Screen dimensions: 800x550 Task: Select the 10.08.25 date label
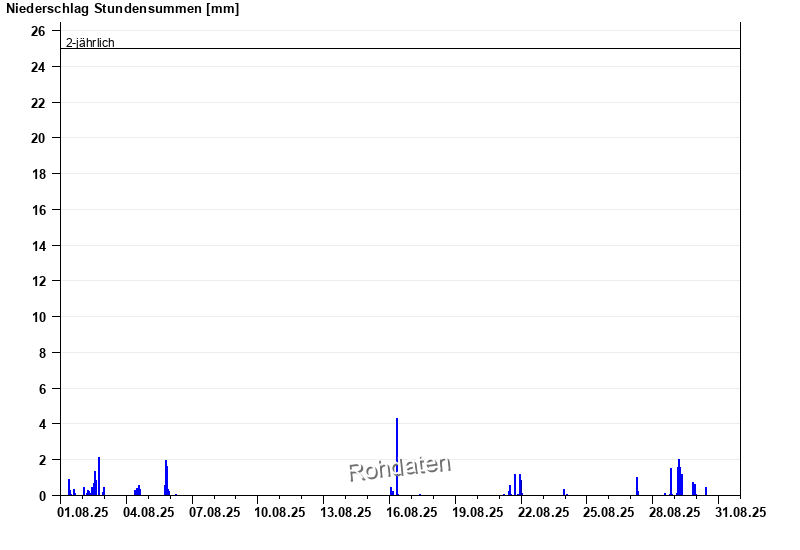coord(280,512)
